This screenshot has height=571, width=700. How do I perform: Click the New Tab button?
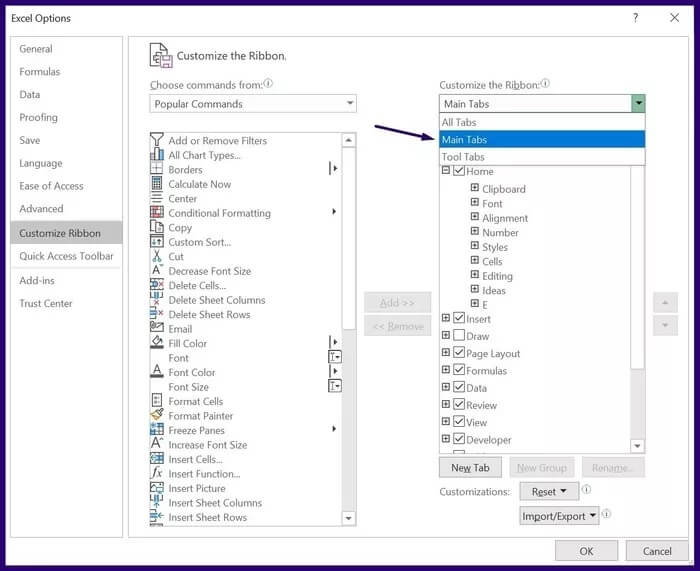tap(470, 467)
